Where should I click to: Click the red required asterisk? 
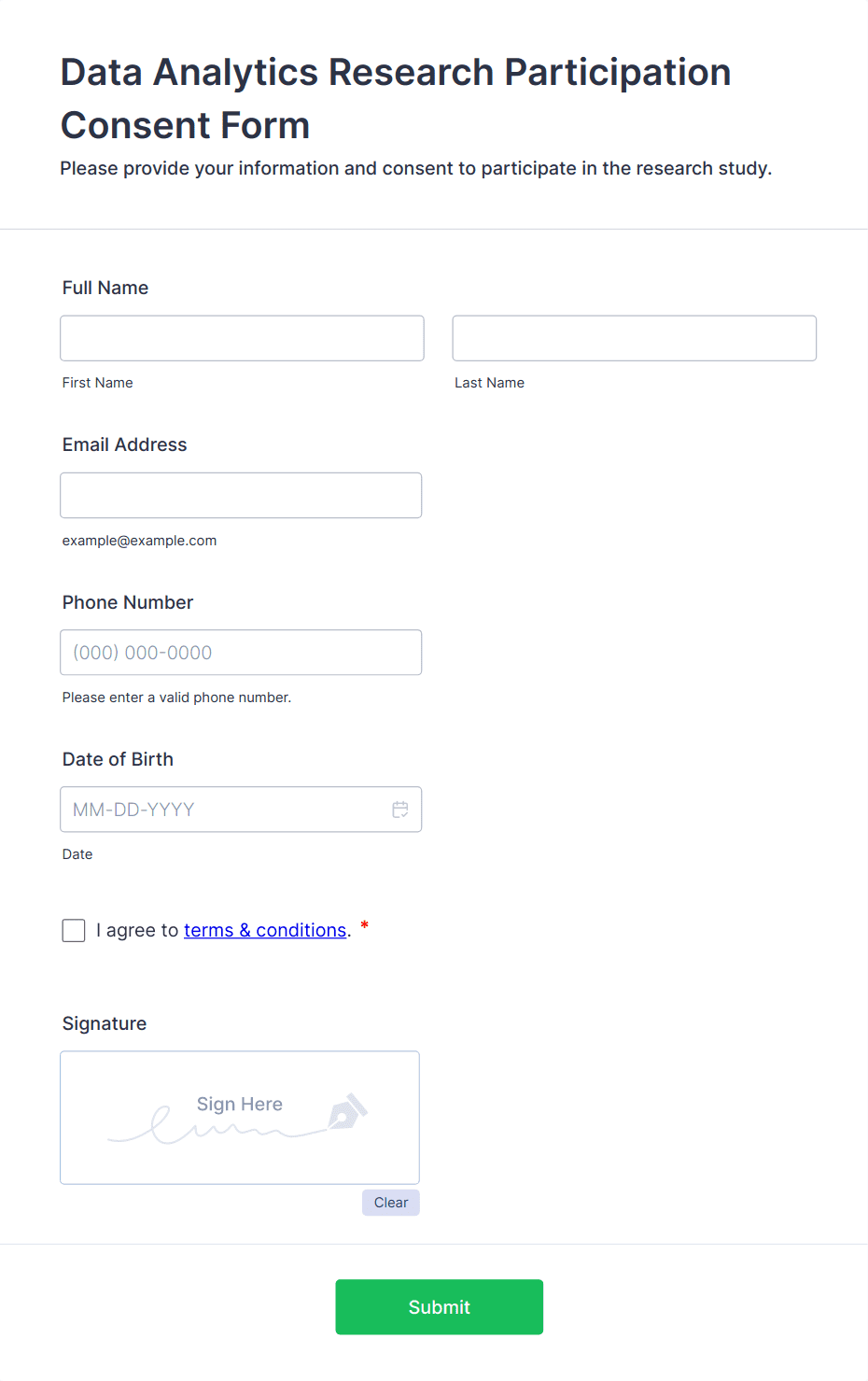[x=365, y=925]
